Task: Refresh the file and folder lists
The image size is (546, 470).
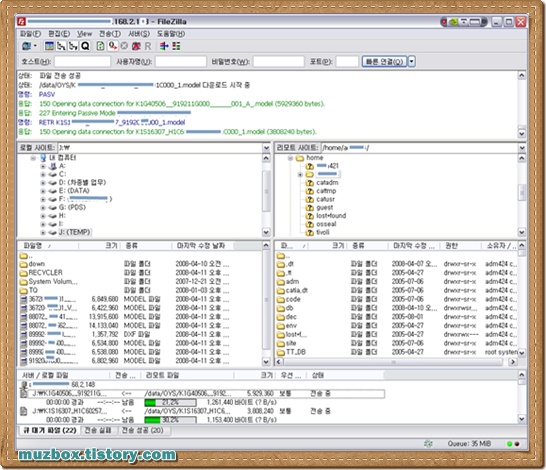Action: coord(100,46)
